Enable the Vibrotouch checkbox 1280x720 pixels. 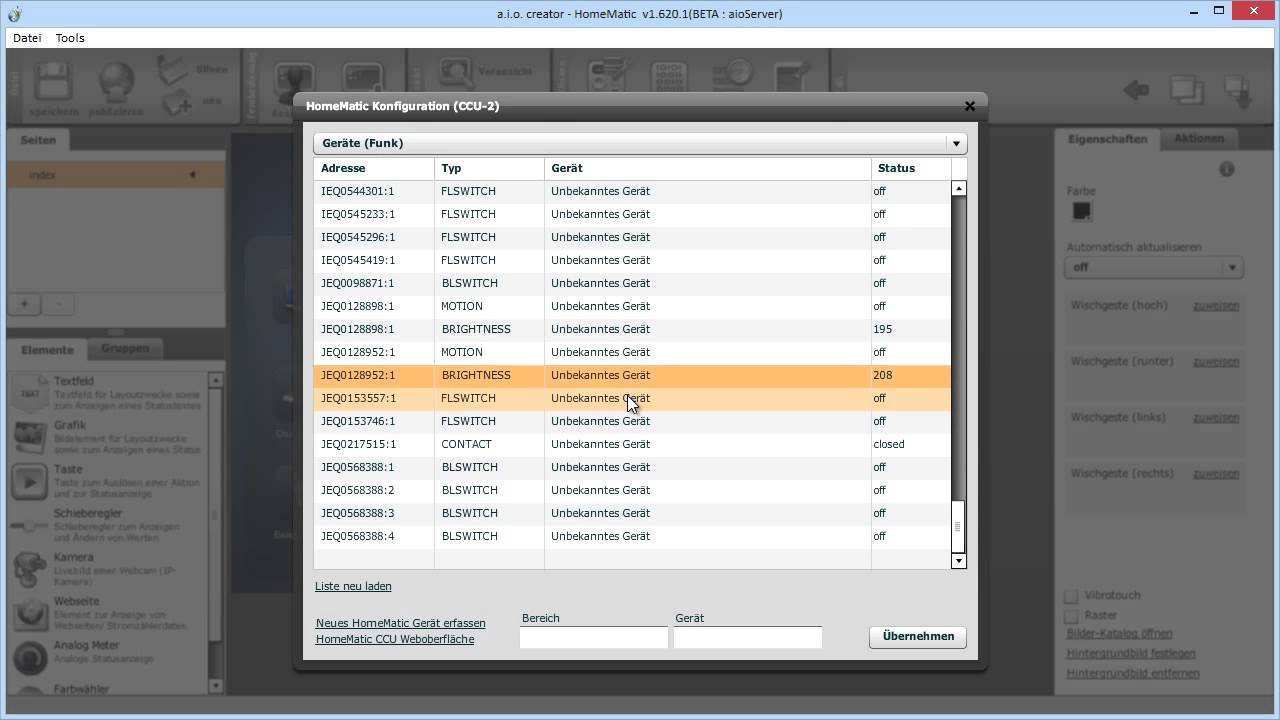(x=1071, y=596)
